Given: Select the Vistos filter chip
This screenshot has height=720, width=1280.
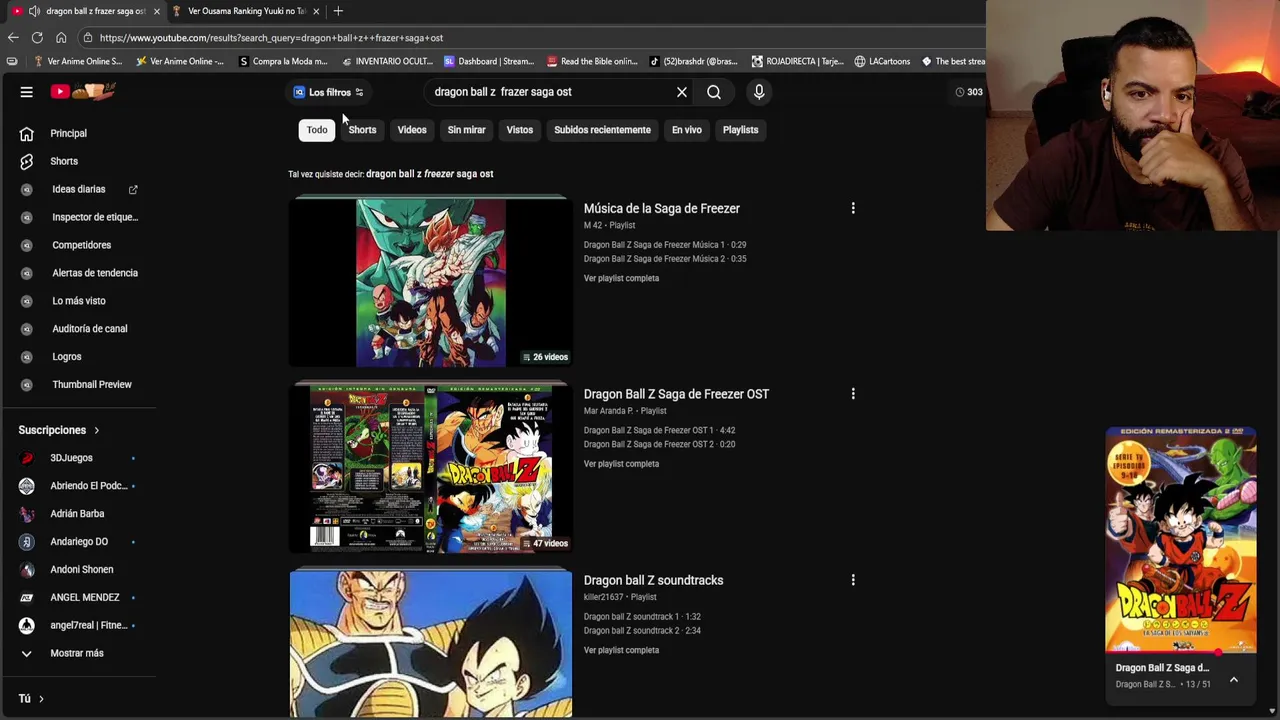Looking at the screenshot, I should (x=520, y=130).
